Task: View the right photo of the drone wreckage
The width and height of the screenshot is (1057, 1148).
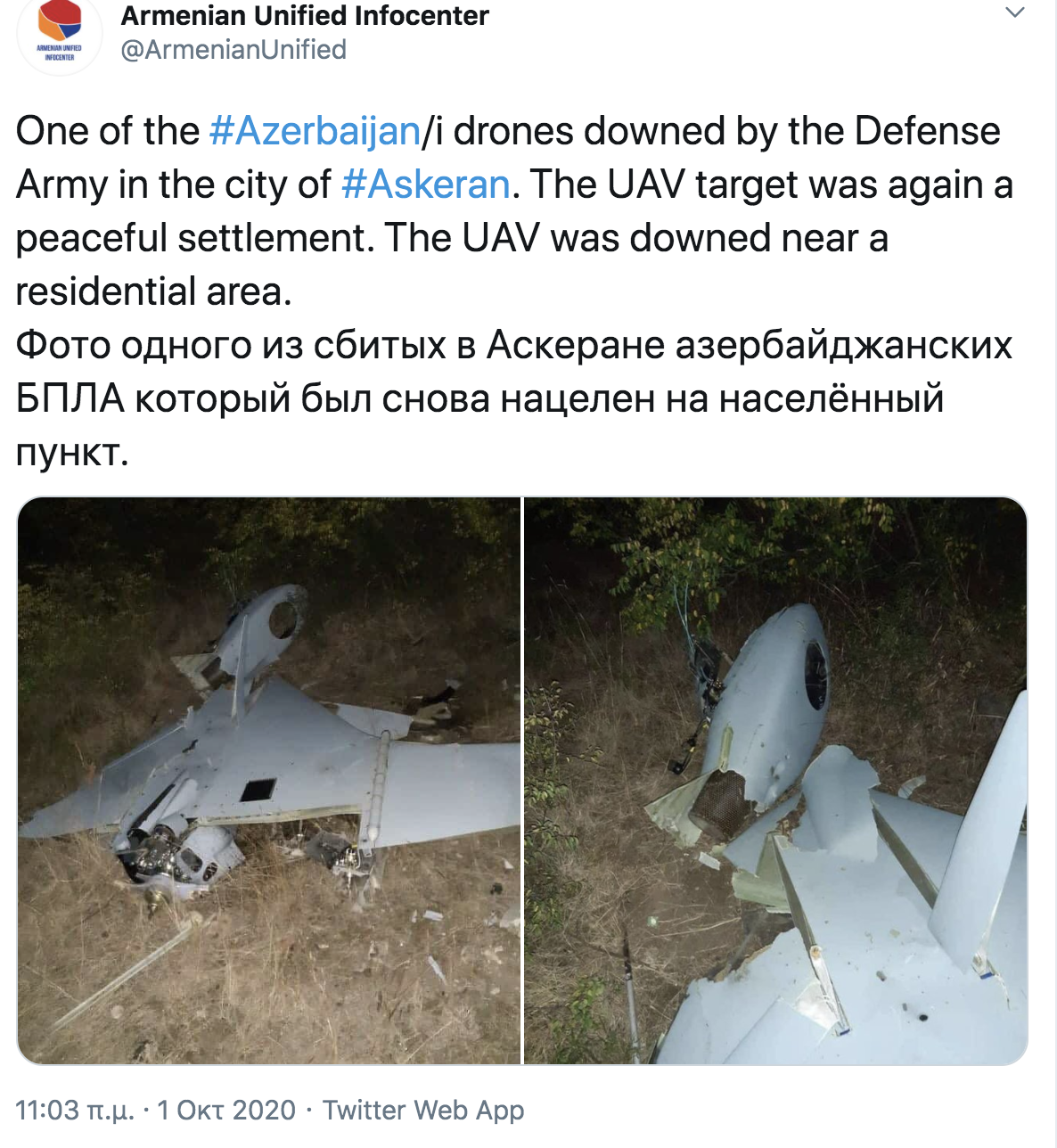Action: click(x=775, y=781)
